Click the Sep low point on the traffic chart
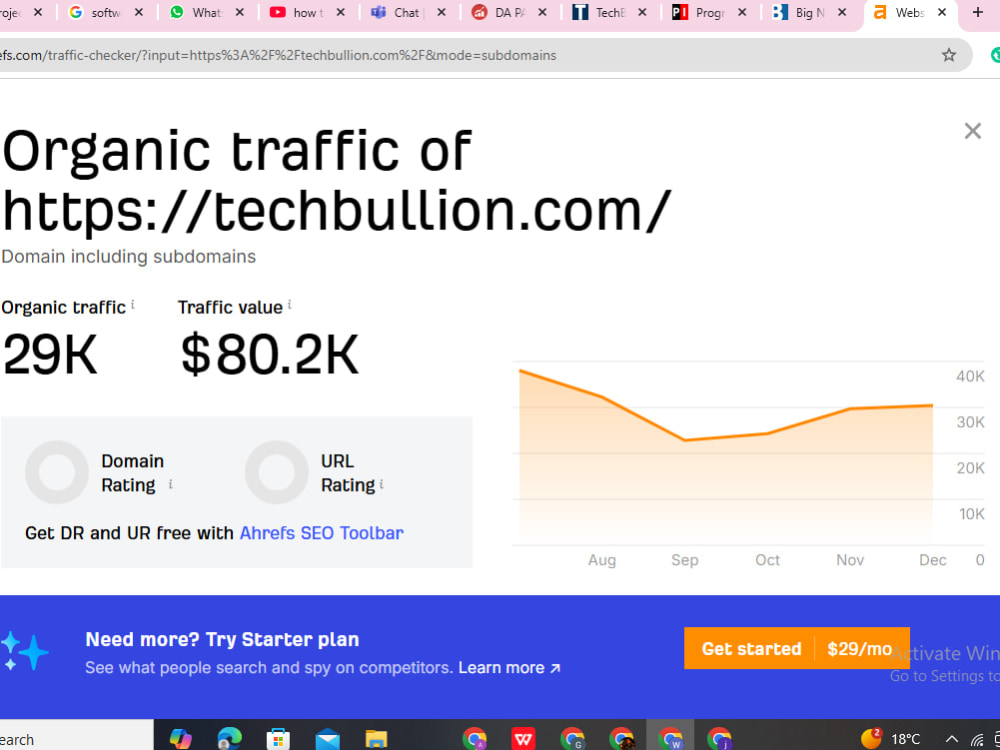The width and height of the screenshot is (1000, 750). pyautogui.click(x=684, y=440)
